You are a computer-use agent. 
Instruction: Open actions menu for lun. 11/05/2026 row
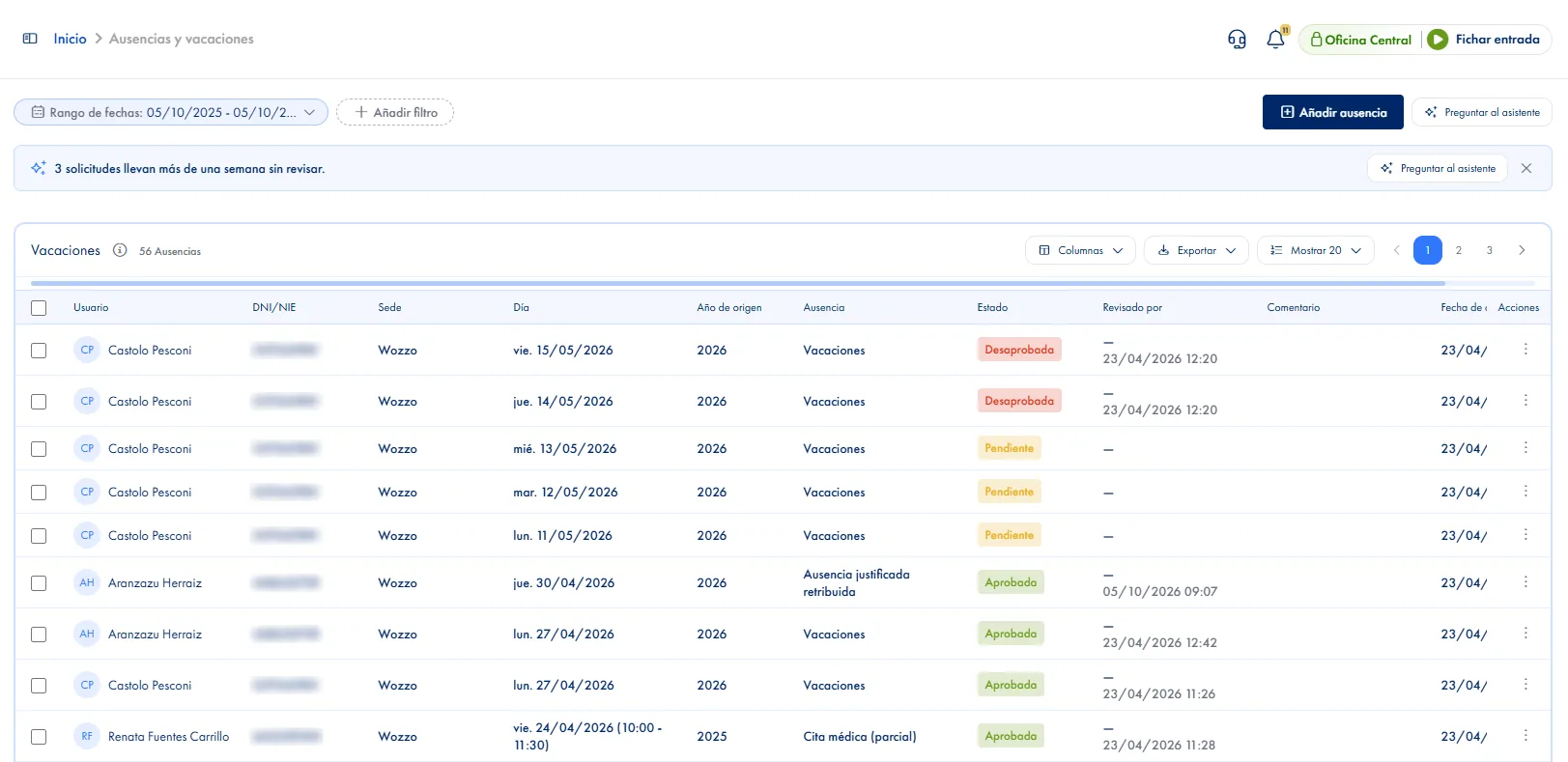[x=1525, y=535]
